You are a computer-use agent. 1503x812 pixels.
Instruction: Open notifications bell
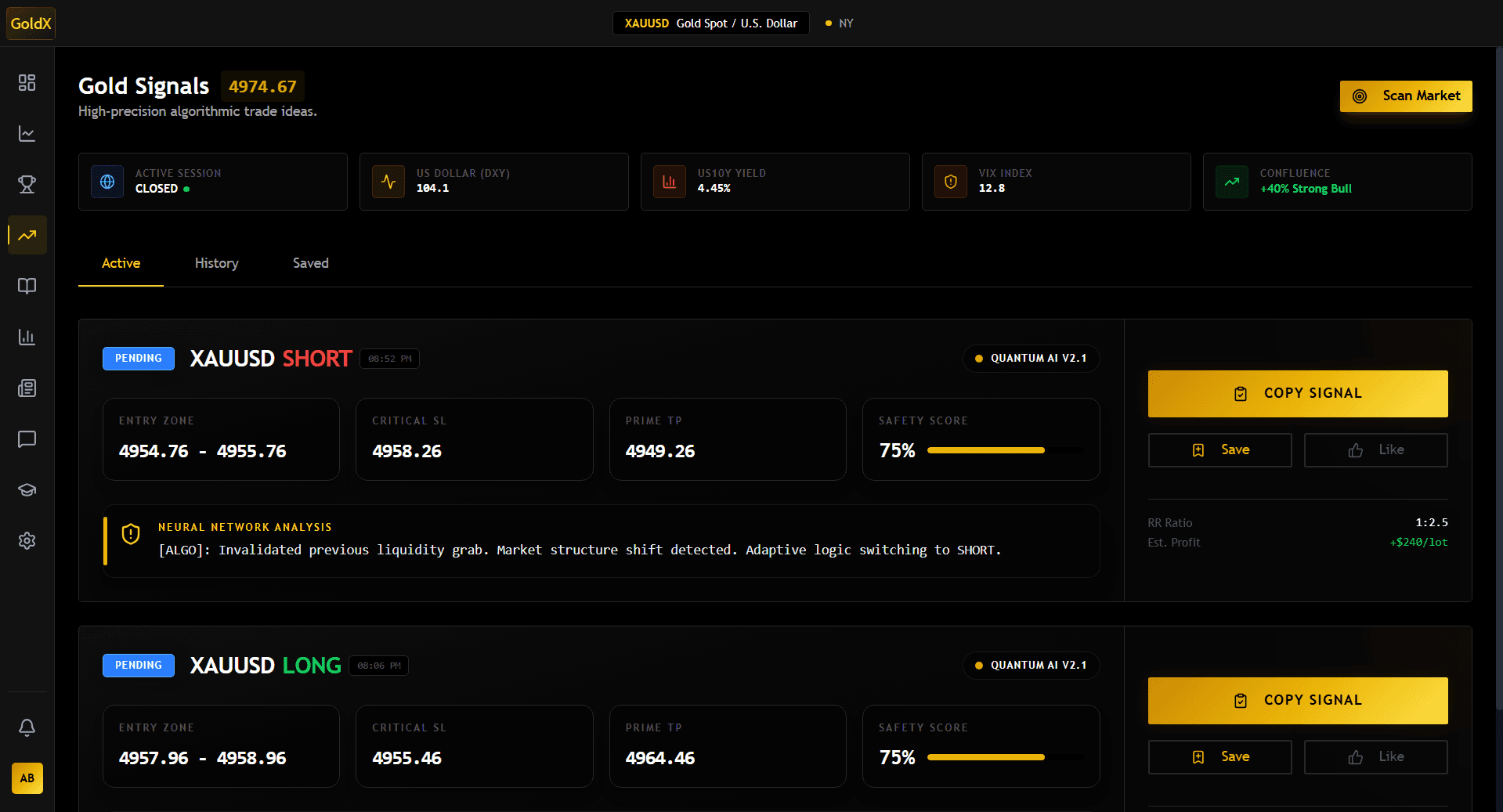[27, 727]
